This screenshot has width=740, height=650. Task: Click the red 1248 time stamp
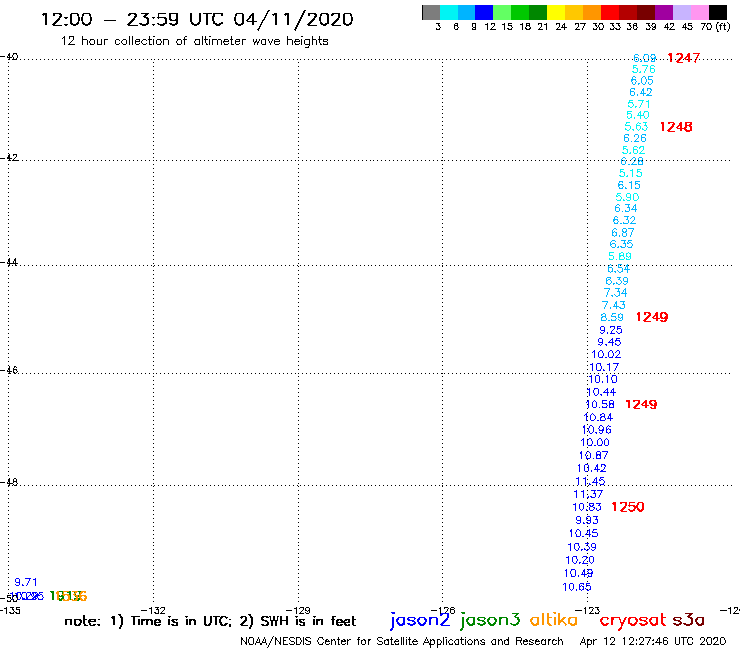(x=676, y=127)
